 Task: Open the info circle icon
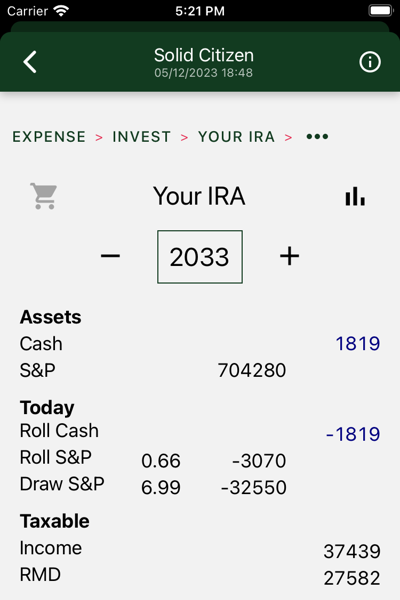click(370, 62)
